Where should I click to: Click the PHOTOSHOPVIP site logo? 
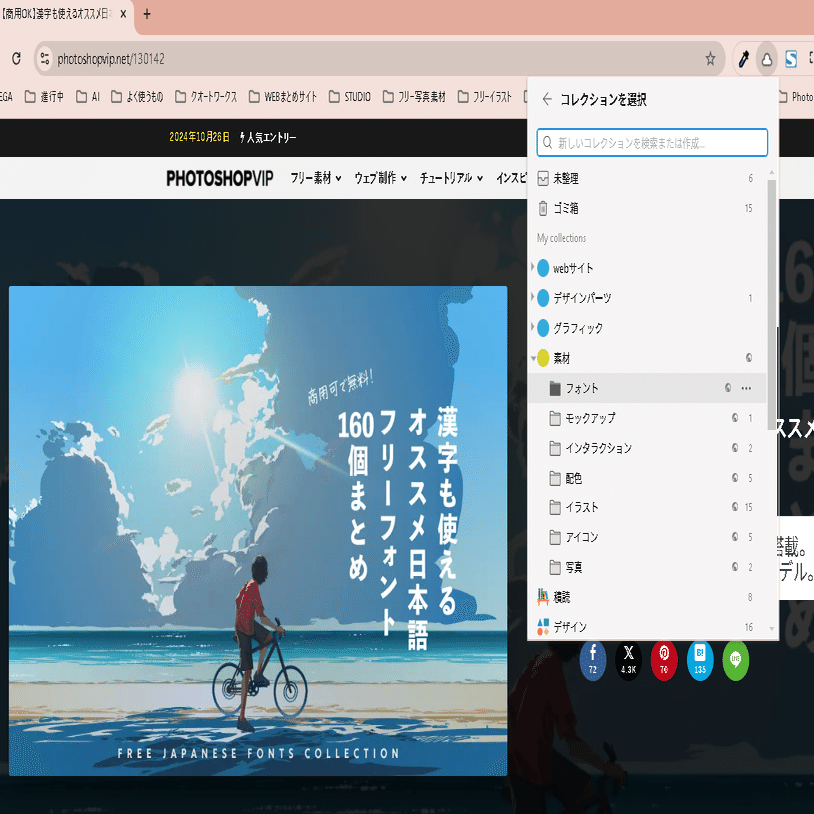click(x=220, y=178)
